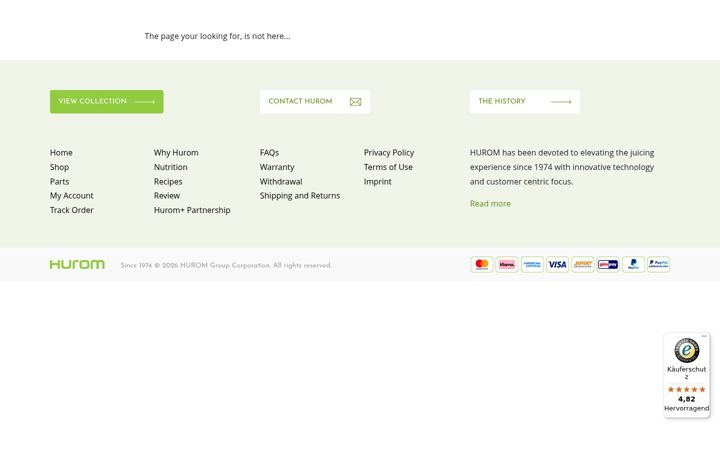
Task: Click the PayPal logo-only payment icon
Action: pyautogui.click(x=633, y=264)
